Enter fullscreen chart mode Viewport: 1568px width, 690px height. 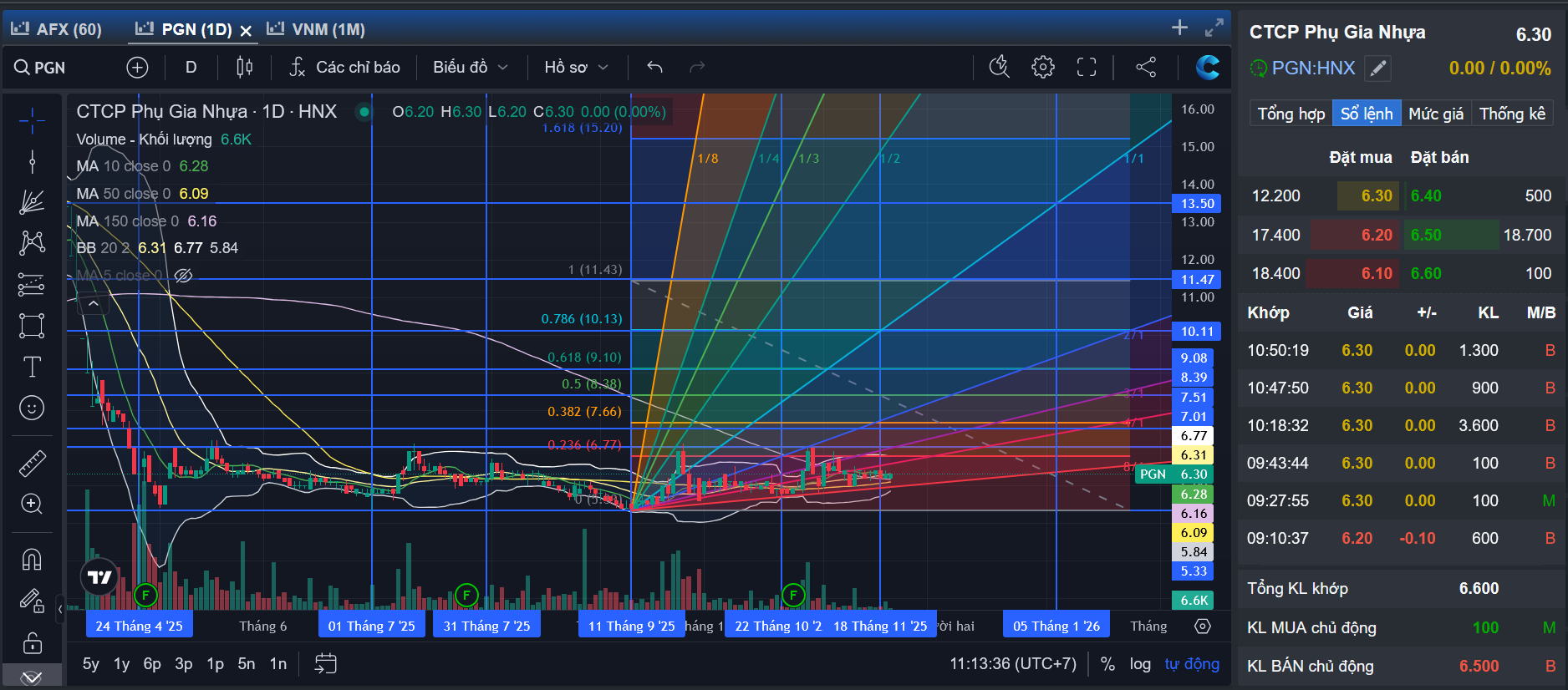tap(1087, 67)
